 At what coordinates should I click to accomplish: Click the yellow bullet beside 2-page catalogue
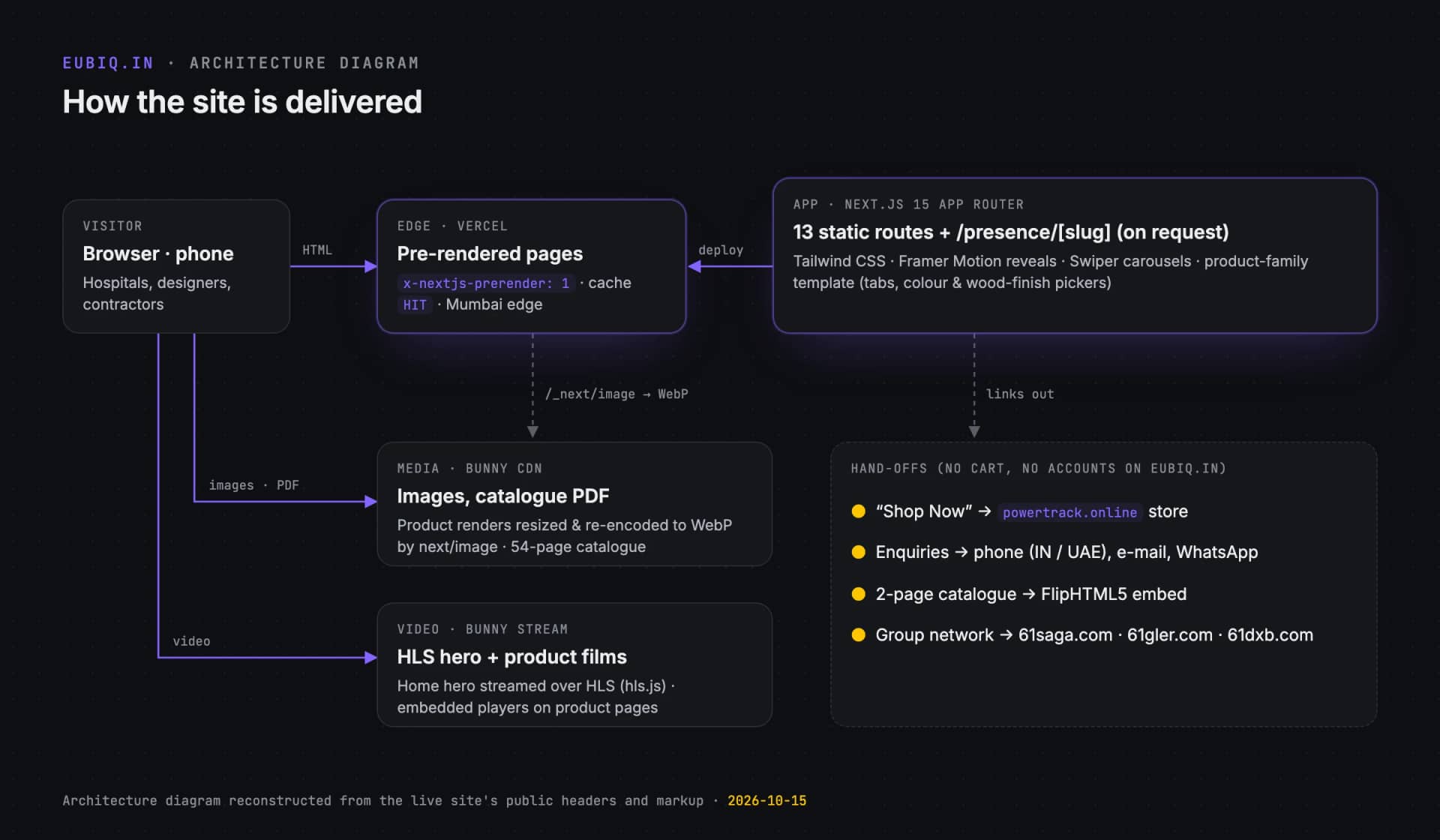[859, 594]
